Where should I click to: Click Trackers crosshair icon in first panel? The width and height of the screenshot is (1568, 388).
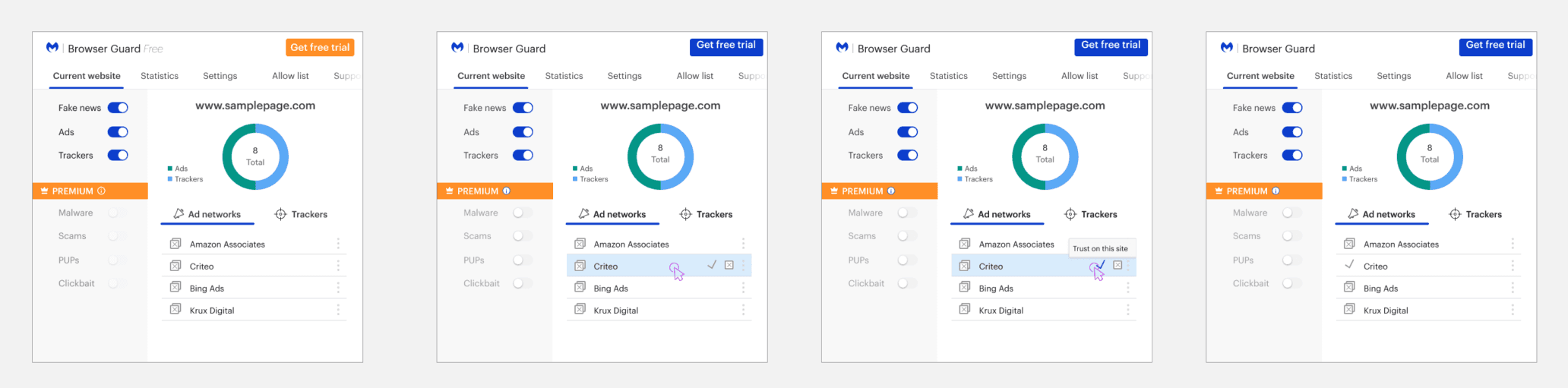click(280, 214)
